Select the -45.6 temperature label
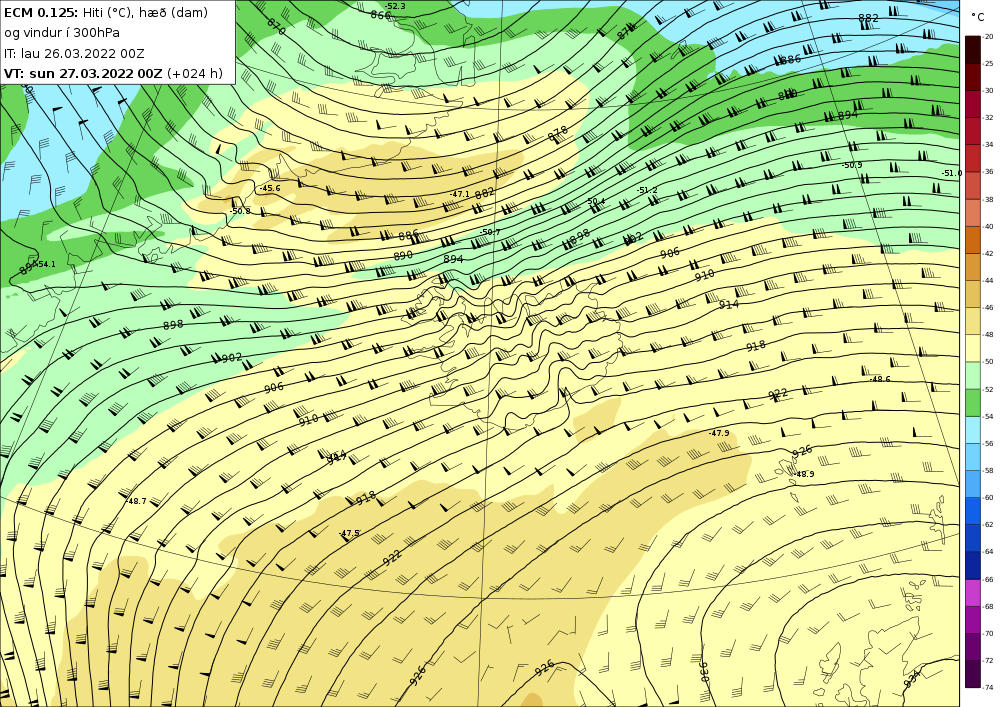The image size is (1000, 707). (x=270, y=188)
